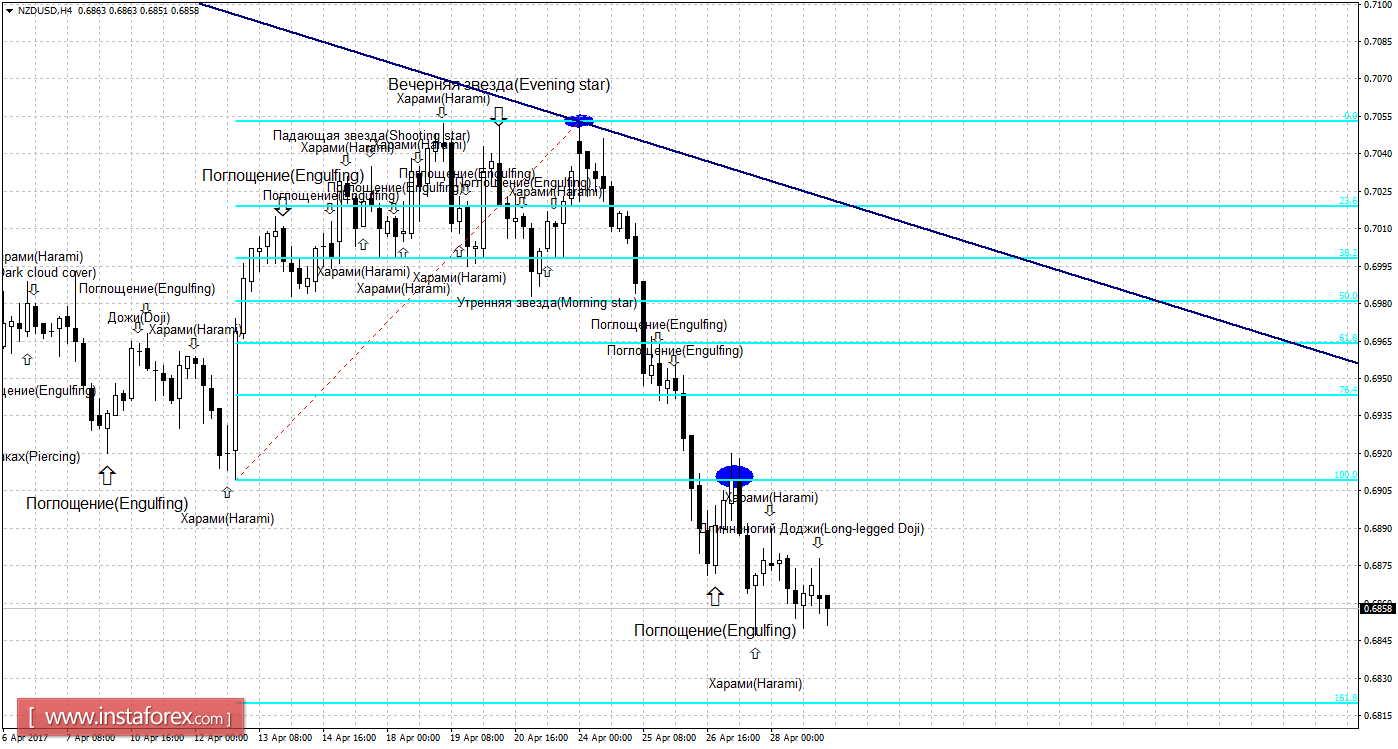Click the 50.0 Fibonacci level label
1398x749 pixels.
1349,296
